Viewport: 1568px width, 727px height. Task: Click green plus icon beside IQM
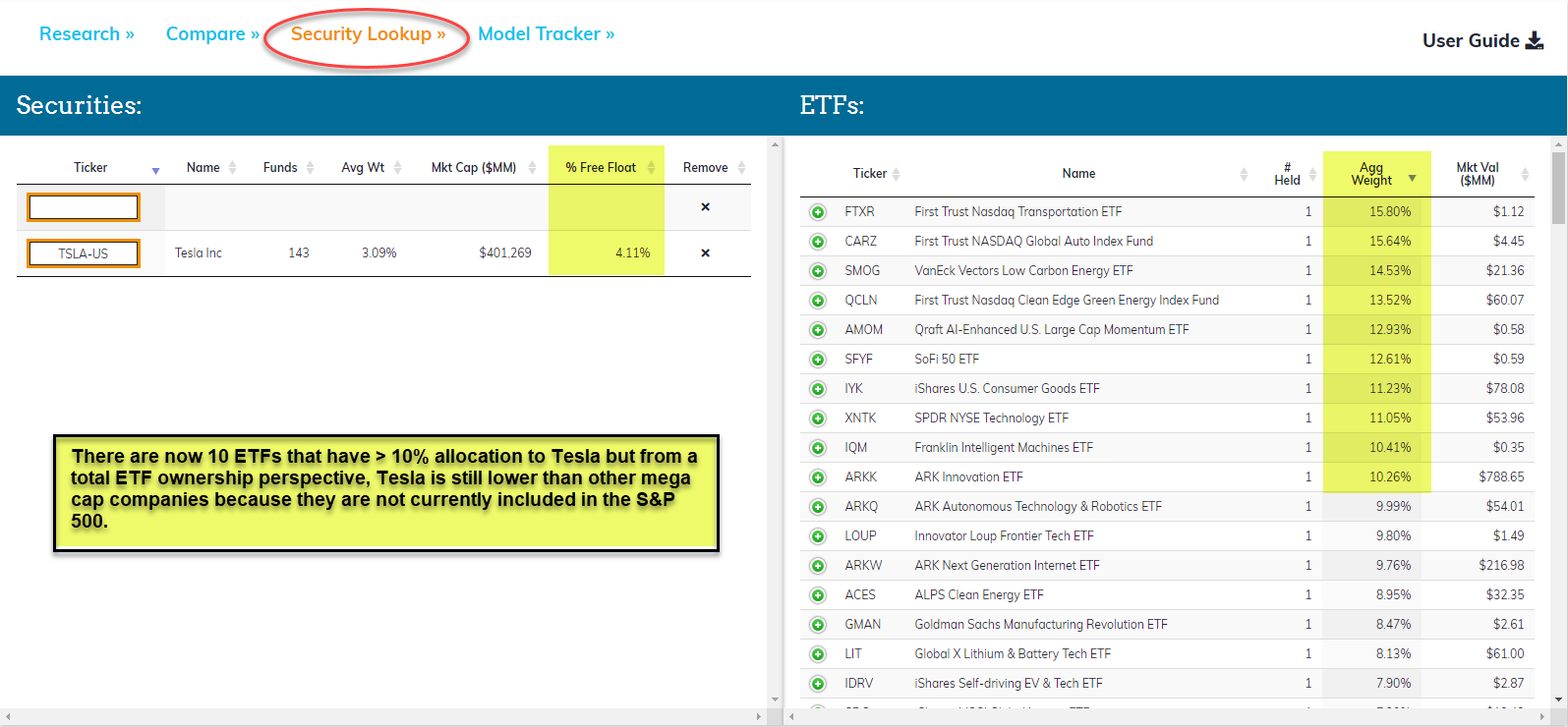(x=817, y=448)
